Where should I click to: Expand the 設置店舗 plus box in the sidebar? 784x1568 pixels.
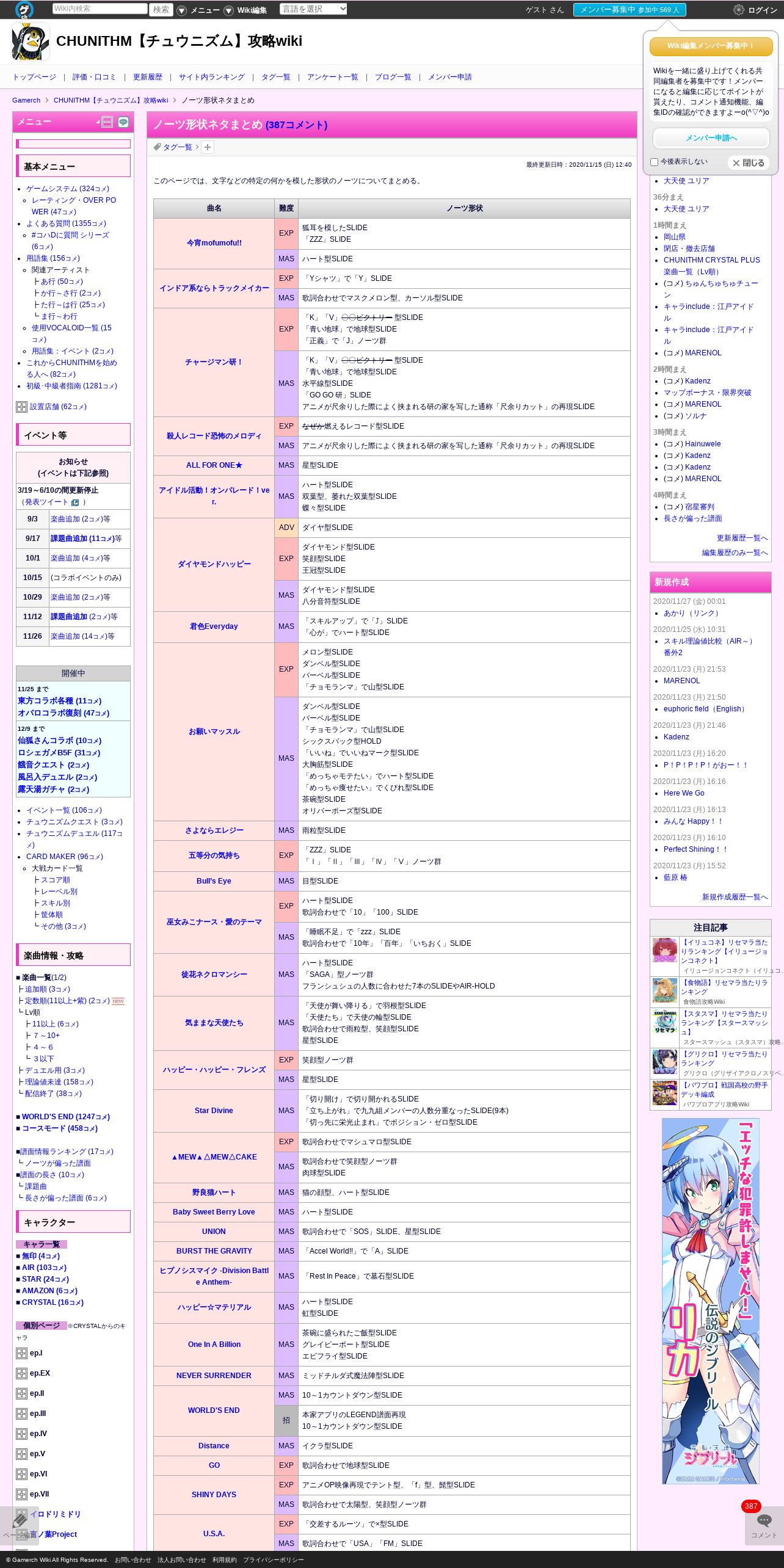click(x=21, y=407)
